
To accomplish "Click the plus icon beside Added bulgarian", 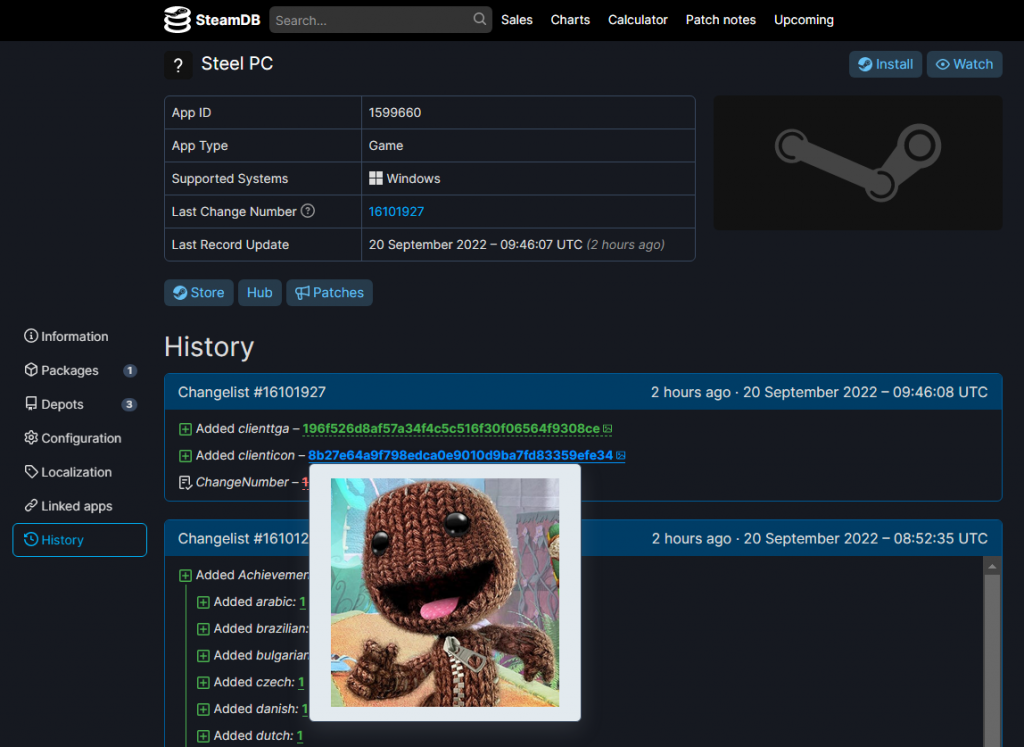I will [x=203, y=656].
